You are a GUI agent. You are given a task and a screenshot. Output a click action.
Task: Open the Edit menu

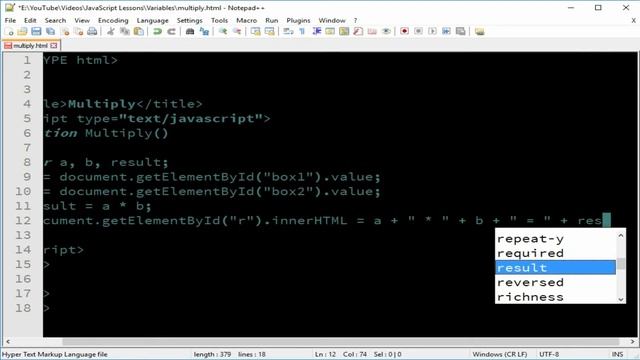coord(30,20)
